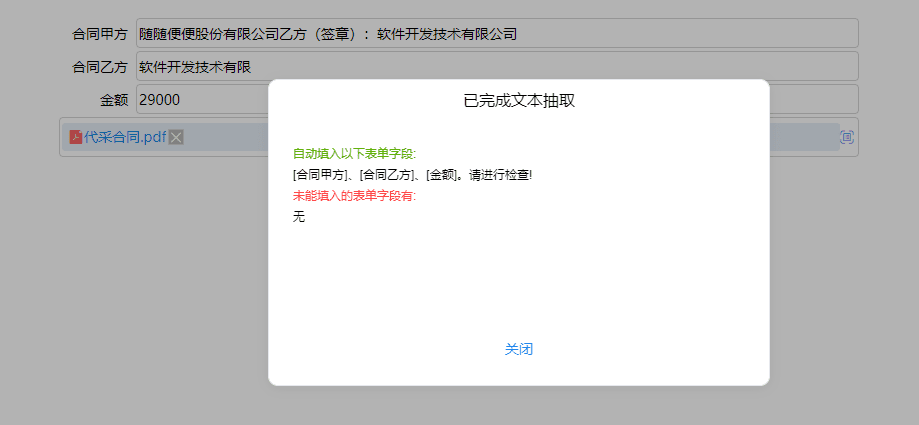Click the 金额 field label
919x425 pixels.
click(x=114, y=100)
